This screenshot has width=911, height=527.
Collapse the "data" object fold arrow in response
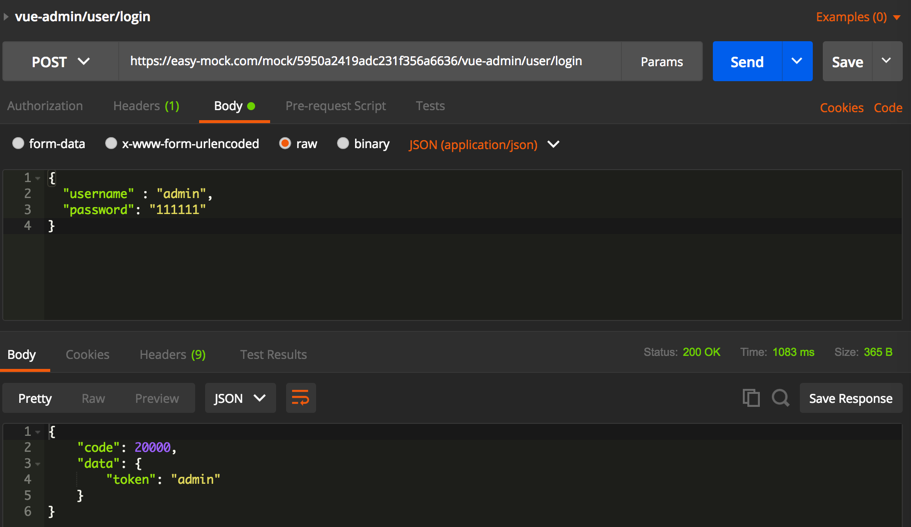[x=38, y=464]
